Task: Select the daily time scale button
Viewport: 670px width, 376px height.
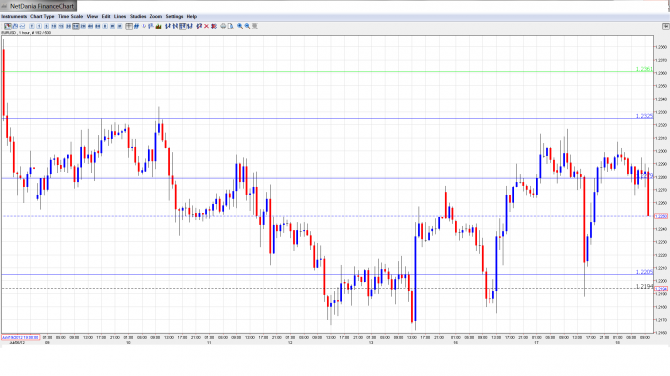Action: coord(105,26)
